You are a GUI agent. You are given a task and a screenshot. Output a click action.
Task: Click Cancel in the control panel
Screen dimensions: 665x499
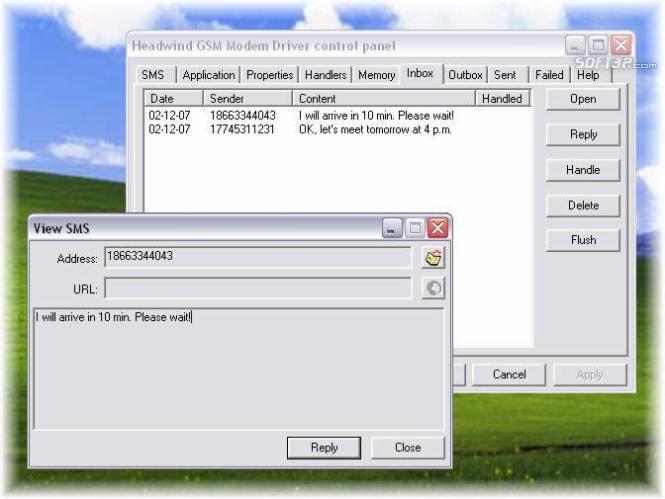(x=509, y=374)
